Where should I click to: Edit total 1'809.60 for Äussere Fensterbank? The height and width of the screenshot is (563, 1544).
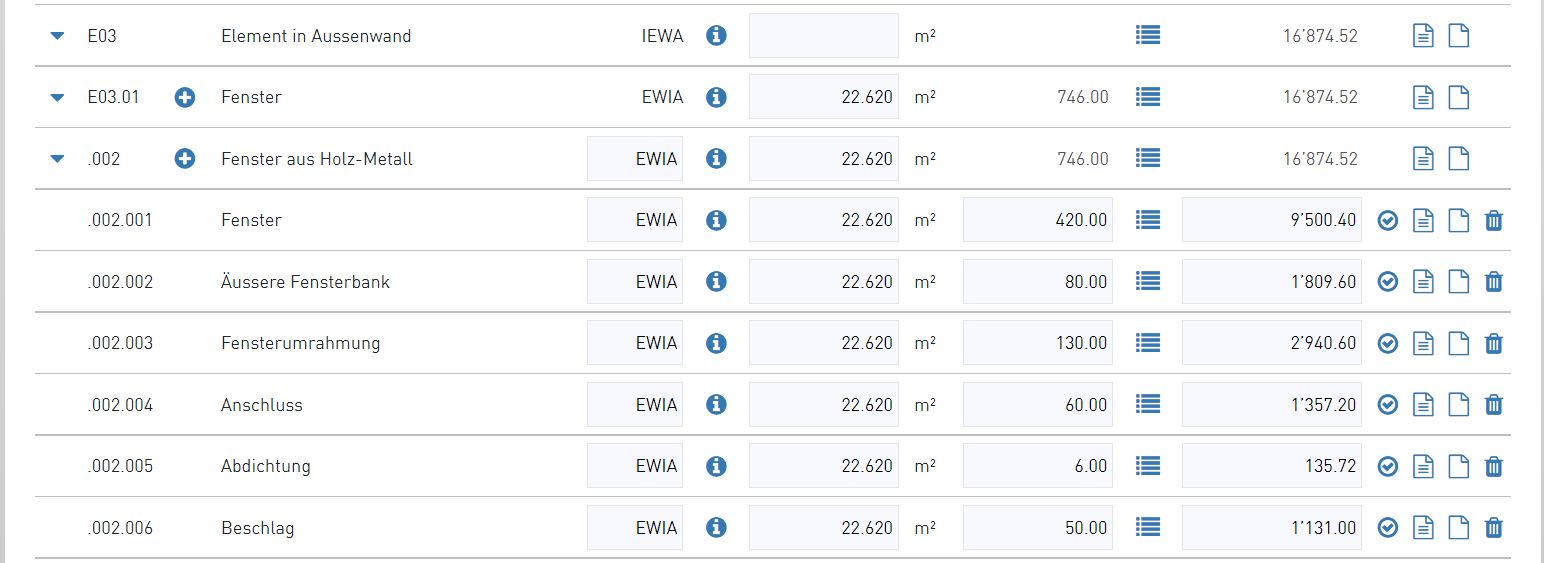[x=1272, y=282]
